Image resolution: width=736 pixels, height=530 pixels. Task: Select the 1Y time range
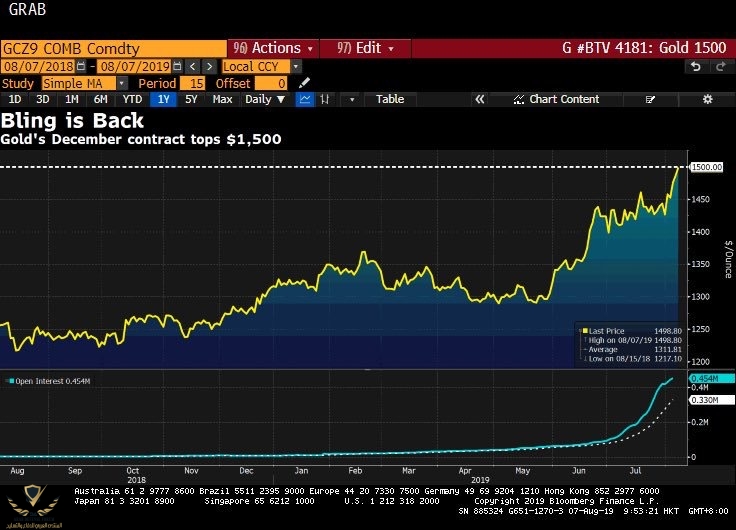click(162, 99)
